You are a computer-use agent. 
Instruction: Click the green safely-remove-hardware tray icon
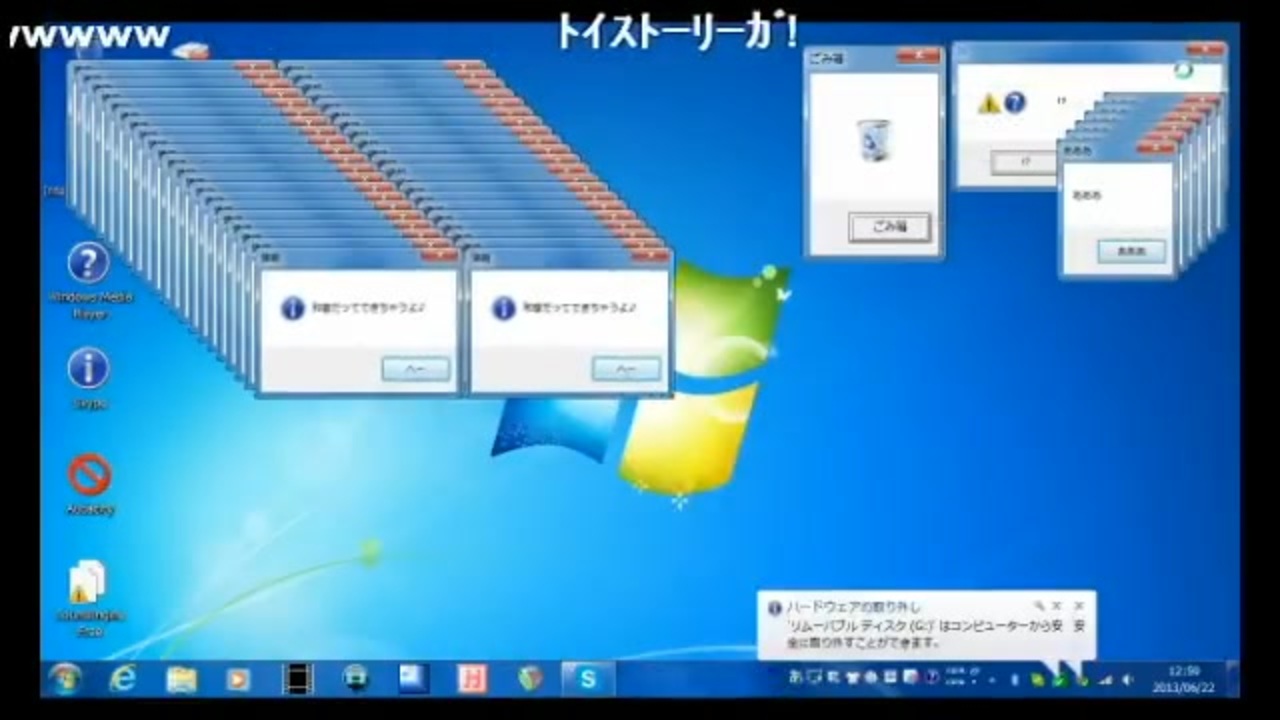tap(1060, 680)
